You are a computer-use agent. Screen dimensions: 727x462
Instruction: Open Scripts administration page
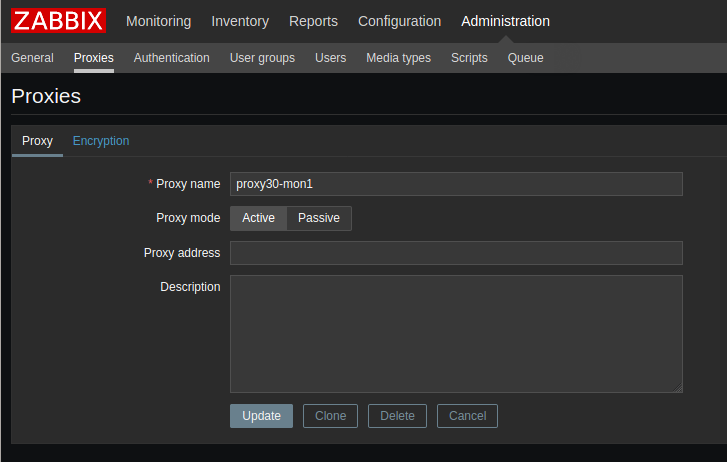click(x=469, y=58)
